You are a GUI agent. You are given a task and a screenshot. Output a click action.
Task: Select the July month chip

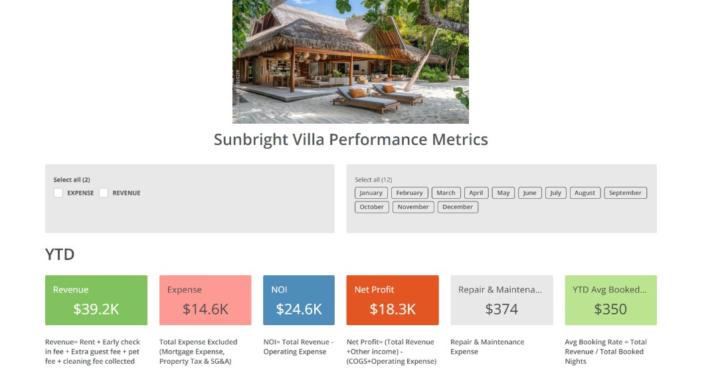coord(556,193)
